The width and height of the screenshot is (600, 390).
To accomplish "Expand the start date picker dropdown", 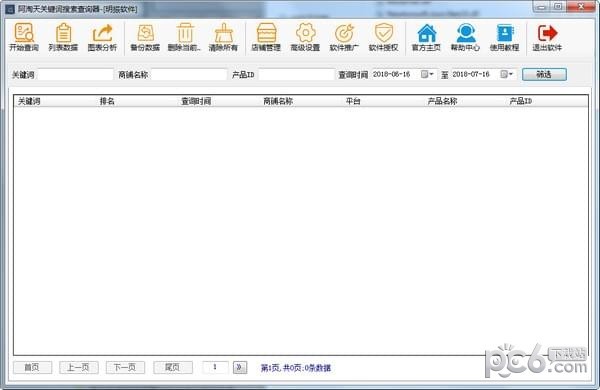I will pyautogui.click(x=427, y=74).
